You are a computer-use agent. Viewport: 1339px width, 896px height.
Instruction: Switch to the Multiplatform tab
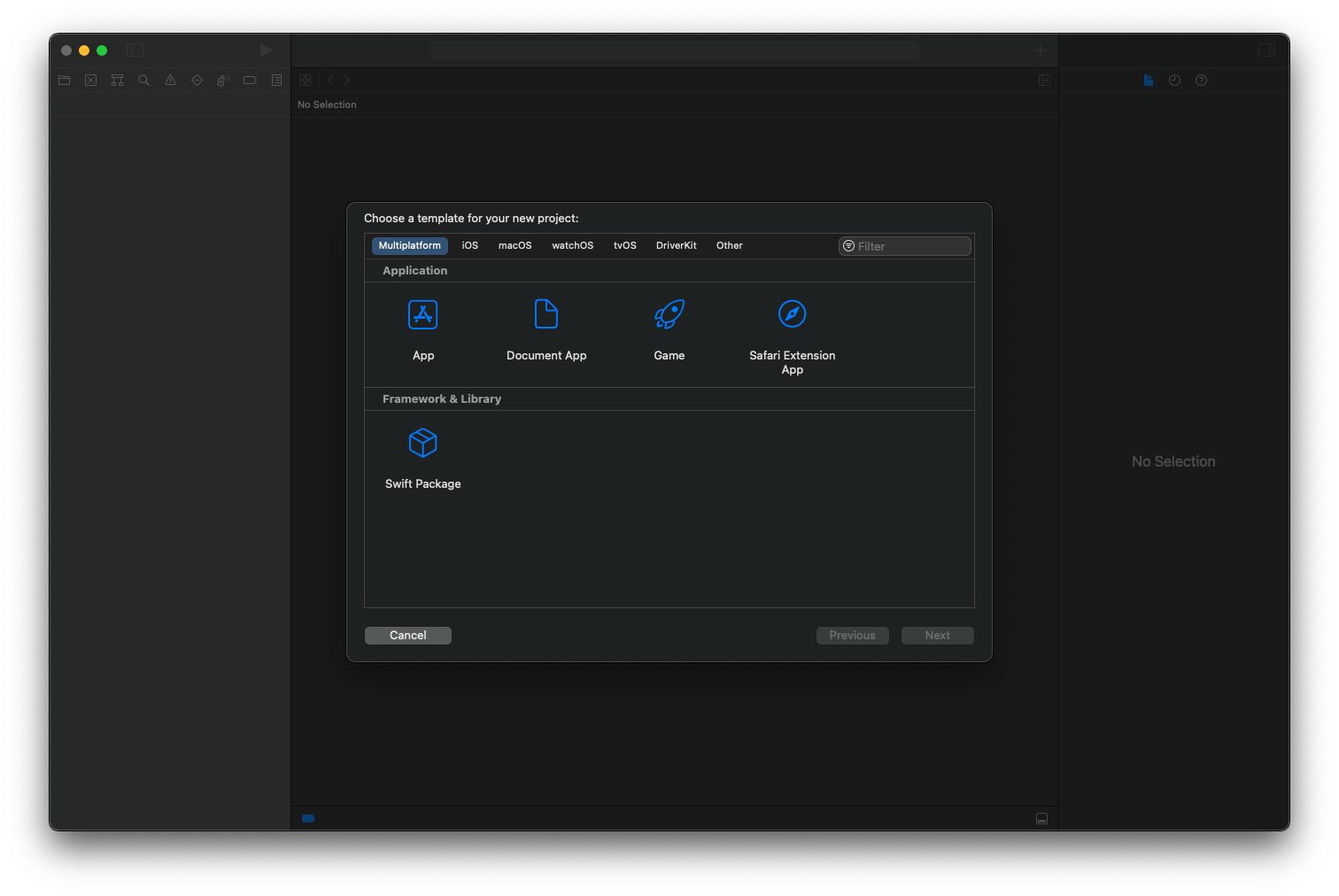409,246
